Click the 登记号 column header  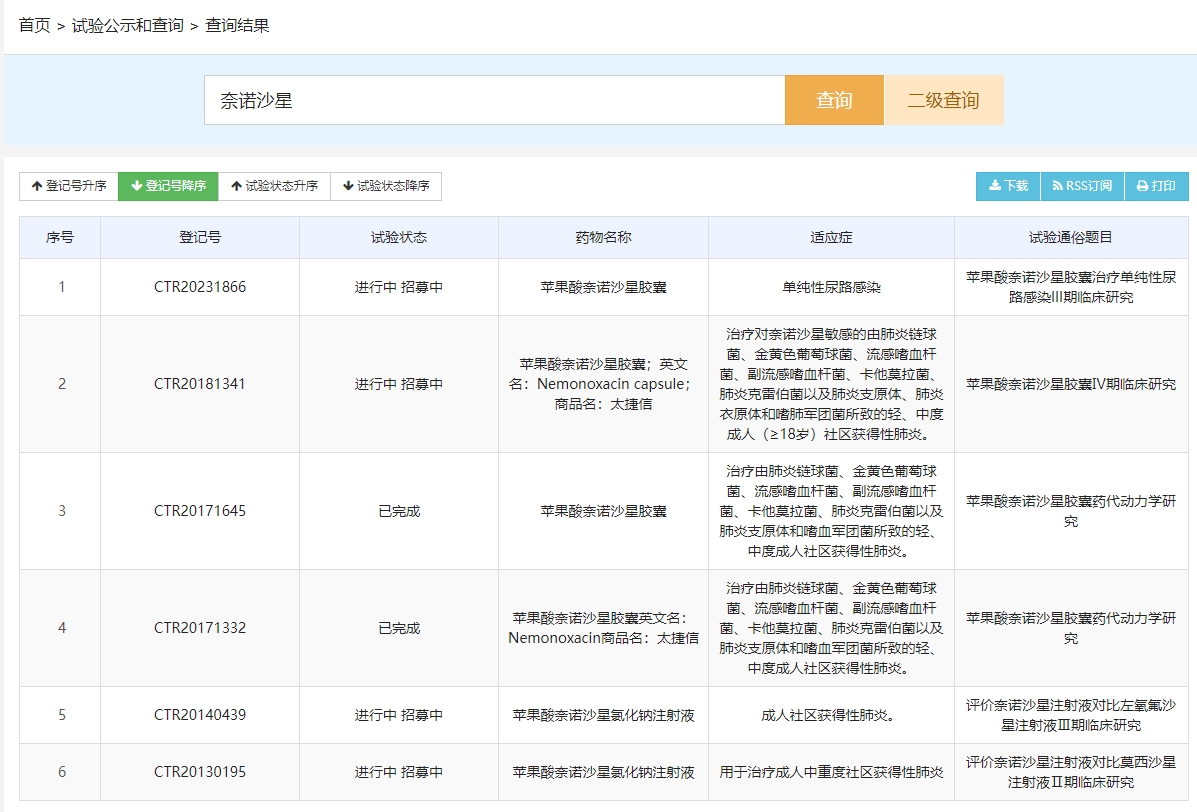click(200, 237)
